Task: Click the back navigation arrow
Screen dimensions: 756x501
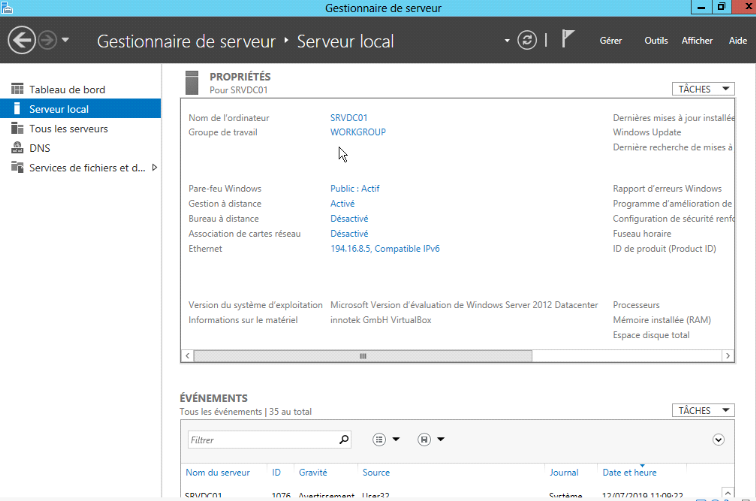Action: 21,40
